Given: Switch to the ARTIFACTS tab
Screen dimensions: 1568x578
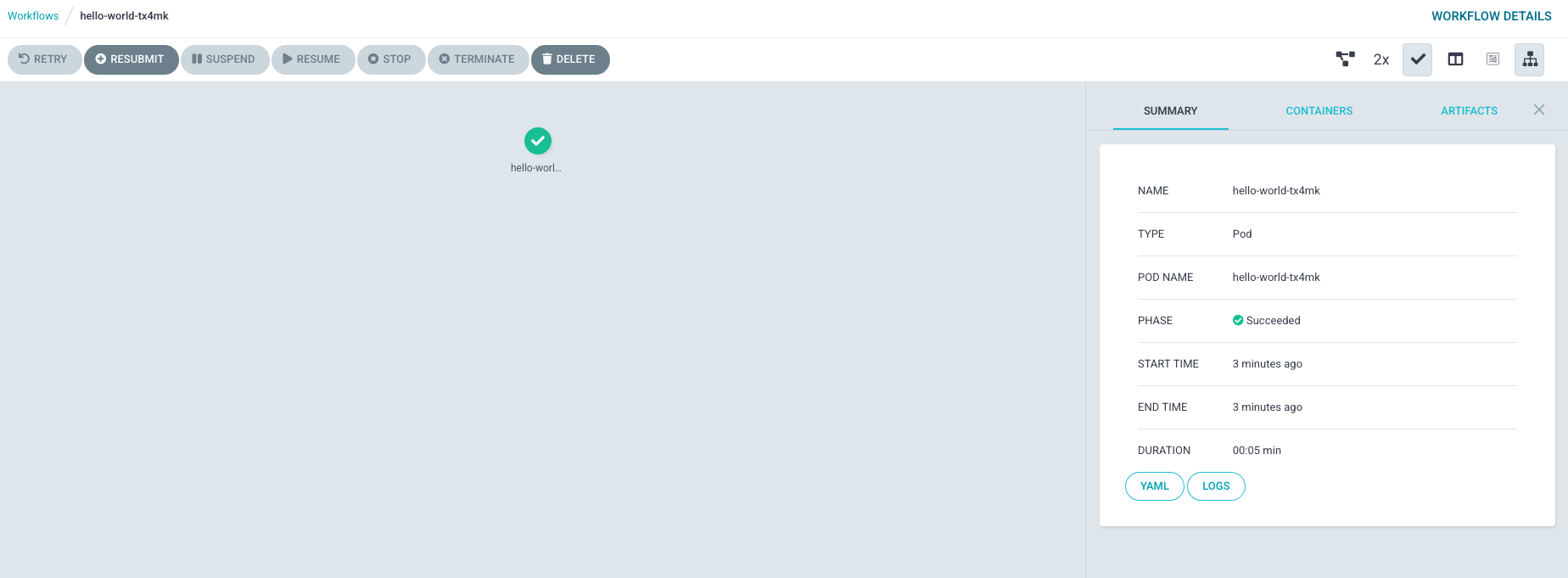Looking at the screenshot, I should 1469,111.
